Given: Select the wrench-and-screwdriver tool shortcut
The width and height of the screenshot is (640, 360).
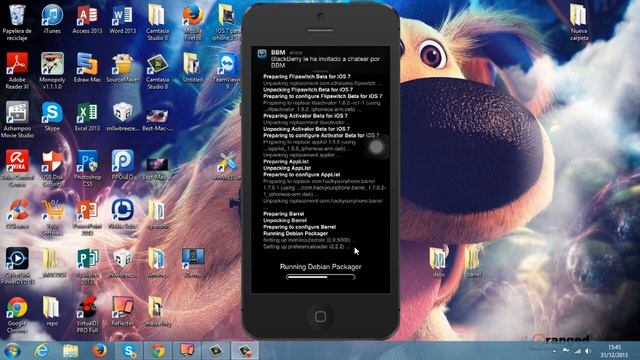Looking at the screenshot, I should pyautogui.click(x=227, y=166).
